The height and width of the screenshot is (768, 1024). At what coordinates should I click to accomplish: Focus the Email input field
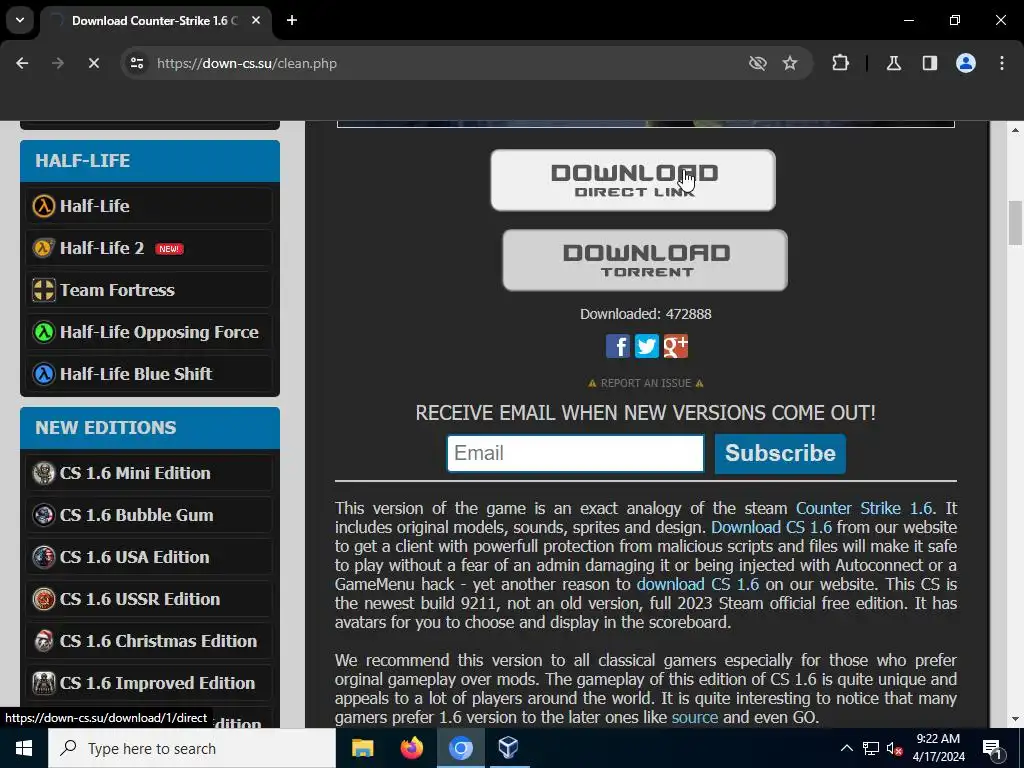pyautogui.click(x=575, y=453)
